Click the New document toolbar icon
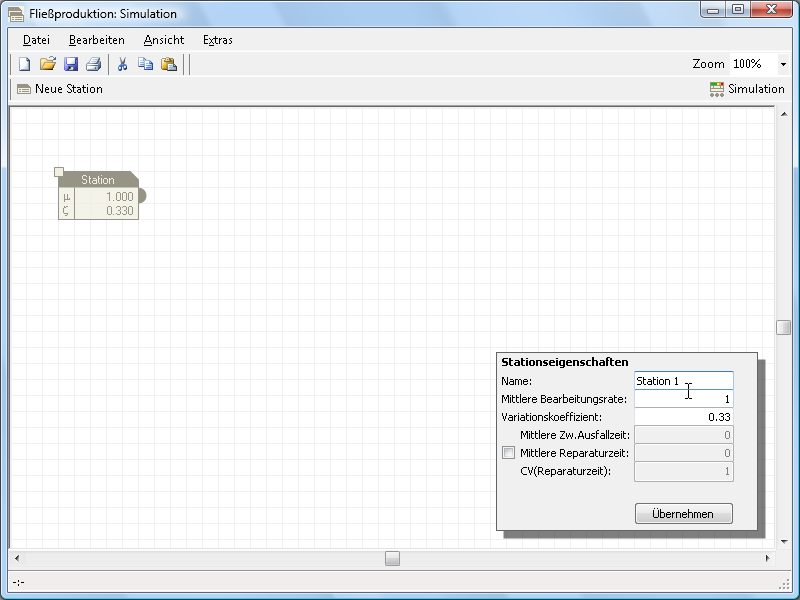The image size is (800, 600). coord(25,64)
